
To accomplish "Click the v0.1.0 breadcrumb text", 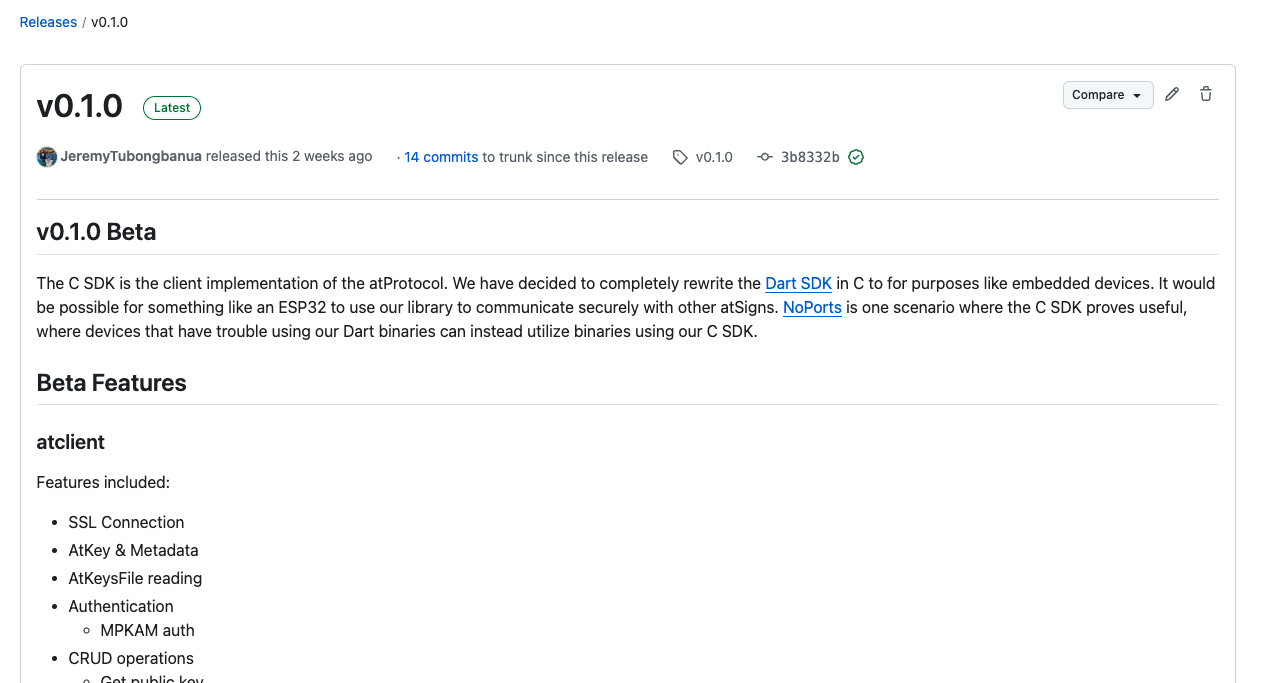I will click(109, 22).
